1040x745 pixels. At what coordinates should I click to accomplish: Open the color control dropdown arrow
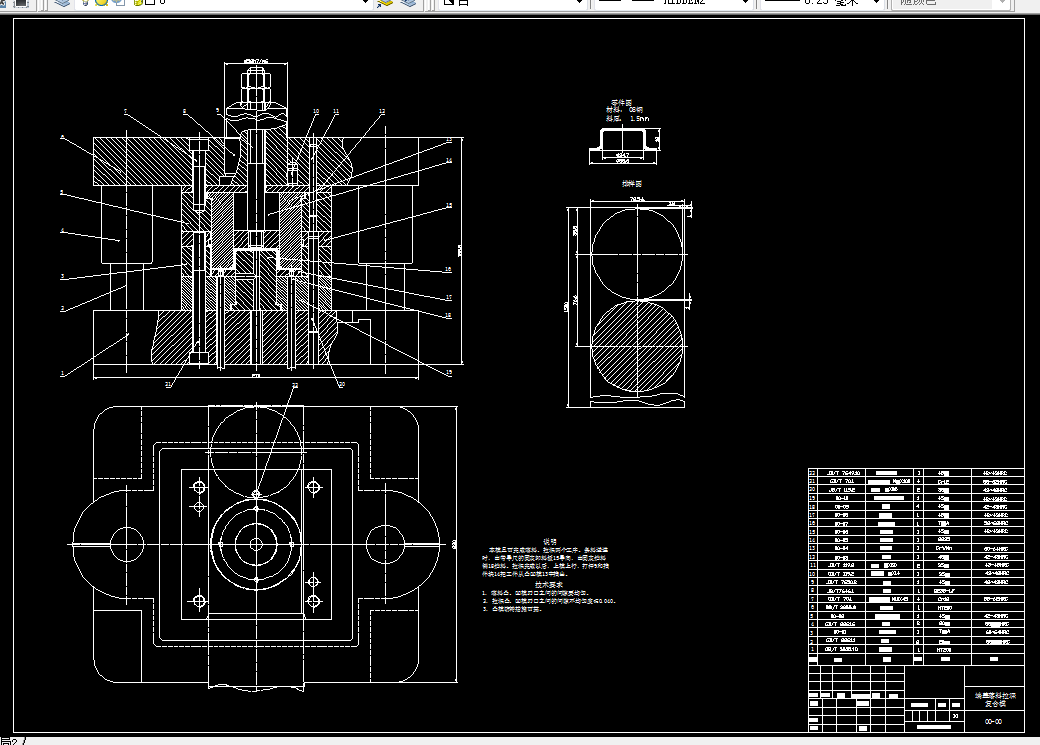[x=579, y=3]
